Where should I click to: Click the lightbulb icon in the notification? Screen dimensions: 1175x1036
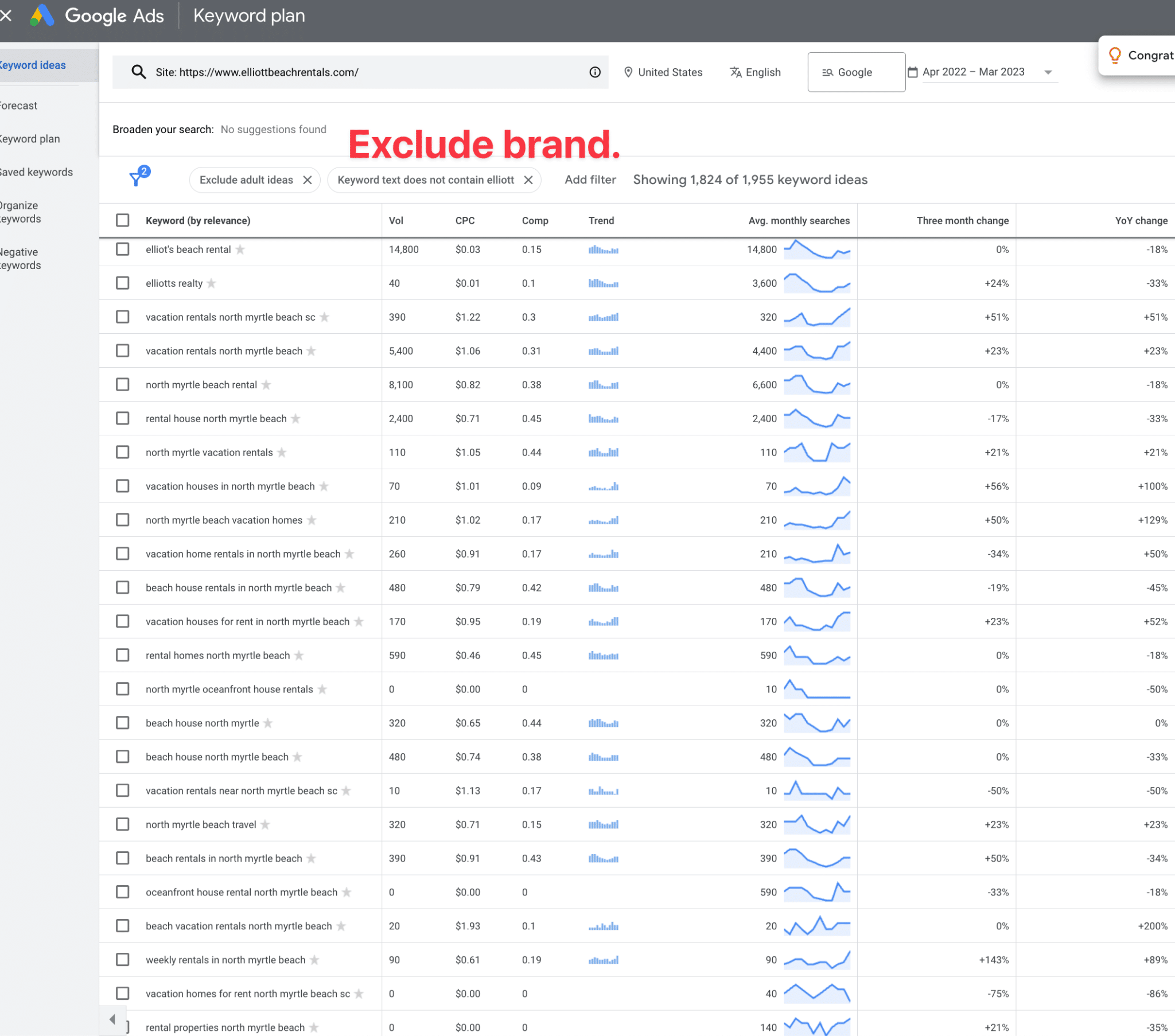pyautogui.click(x=1115, y=55)
